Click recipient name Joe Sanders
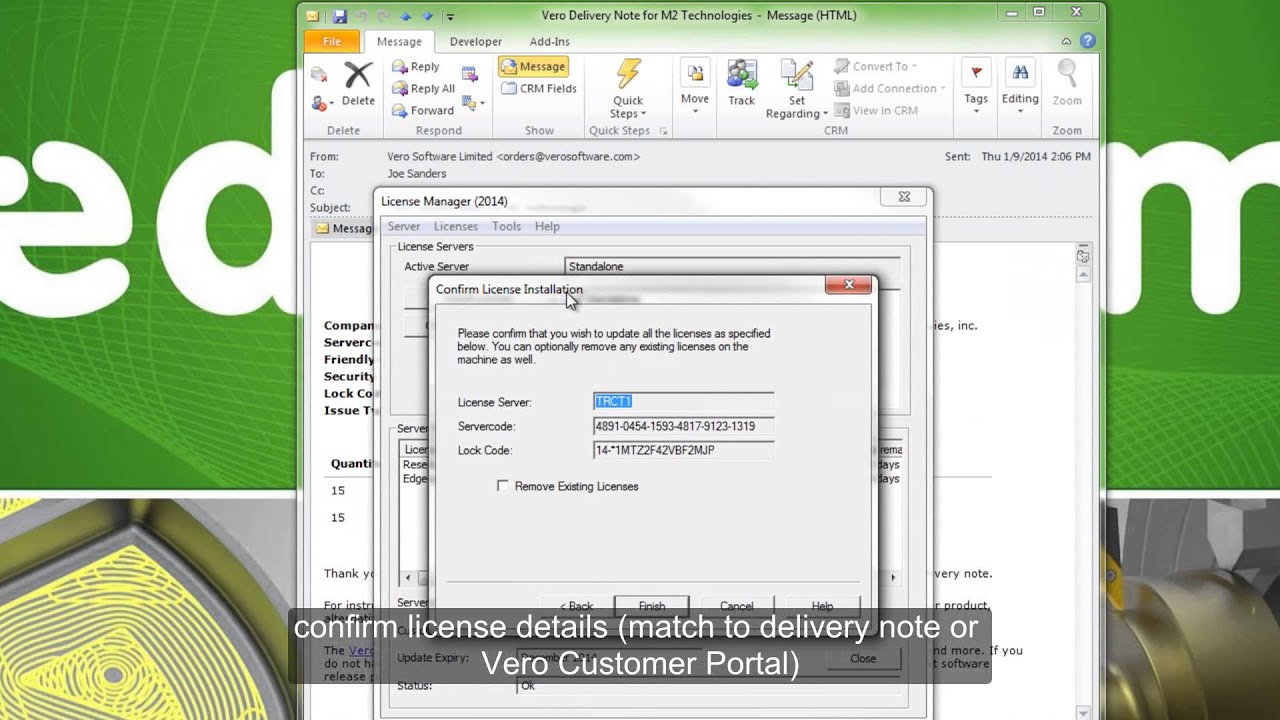 [x=417, y=174]
